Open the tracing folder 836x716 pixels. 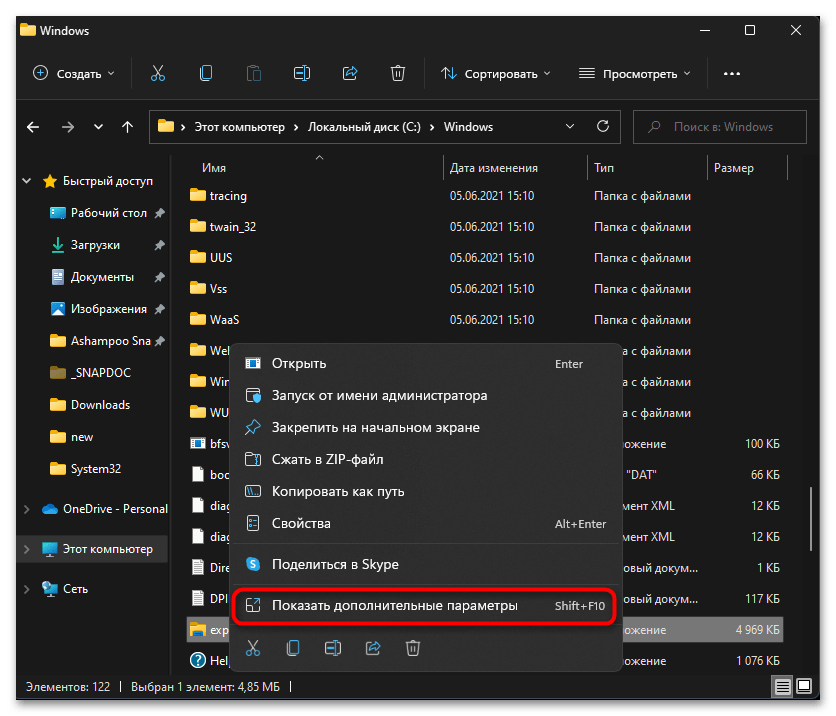pyautogui.click(x=228, y=196)
